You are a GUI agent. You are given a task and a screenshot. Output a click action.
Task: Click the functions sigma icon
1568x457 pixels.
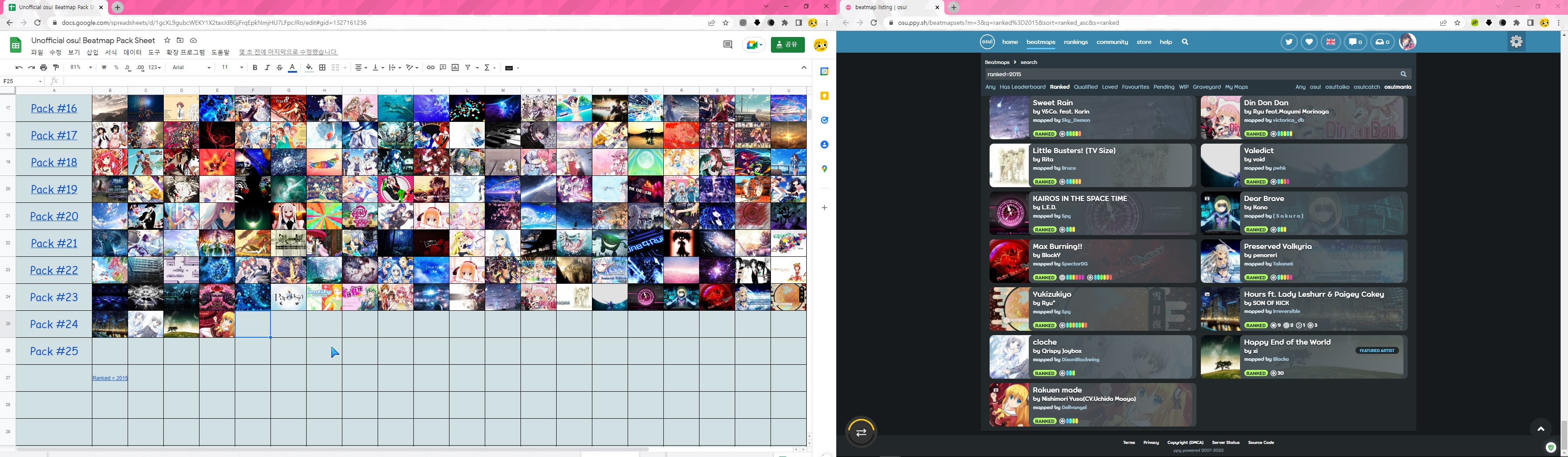click(x=487, y=67)
